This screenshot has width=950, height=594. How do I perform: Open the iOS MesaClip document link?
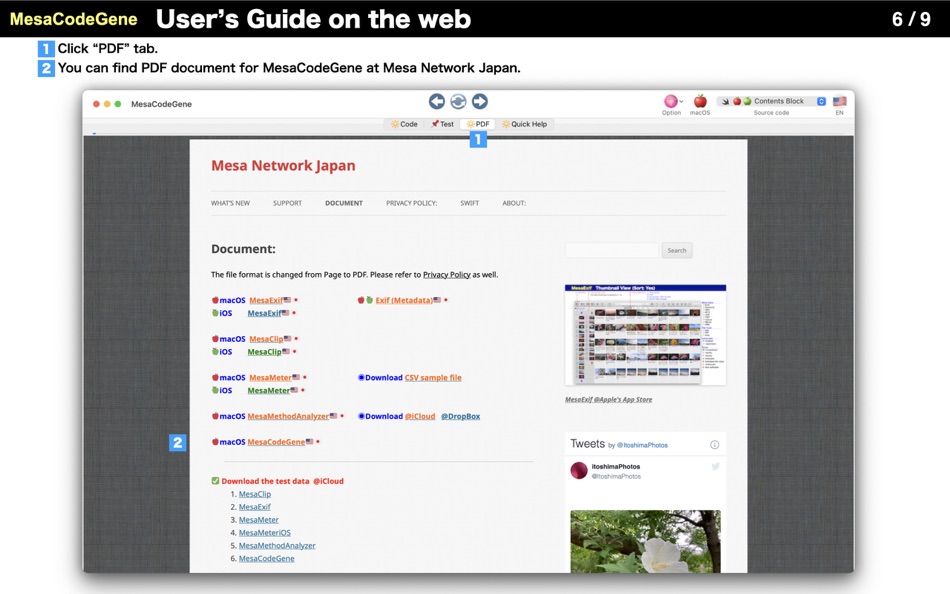[265, 352]
